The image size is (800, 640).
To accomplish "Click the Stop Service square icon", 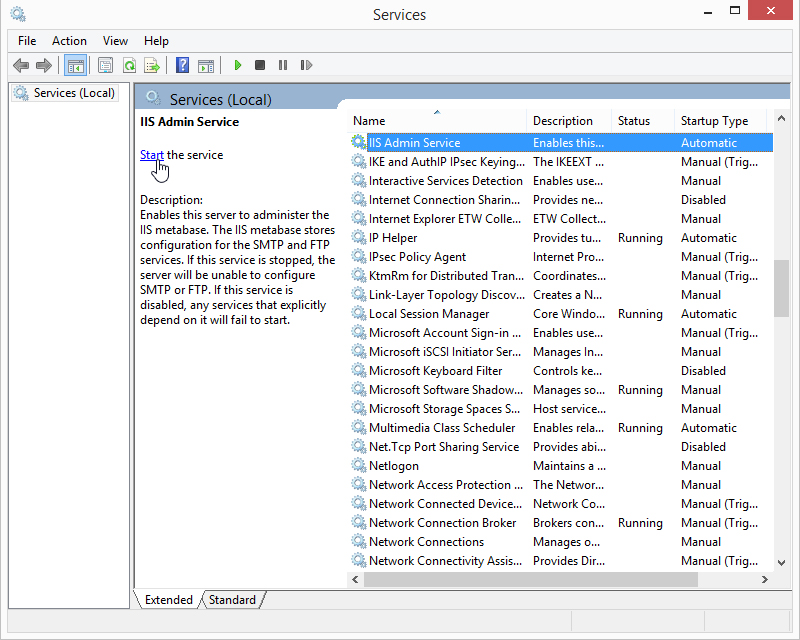I will point(260,65).
